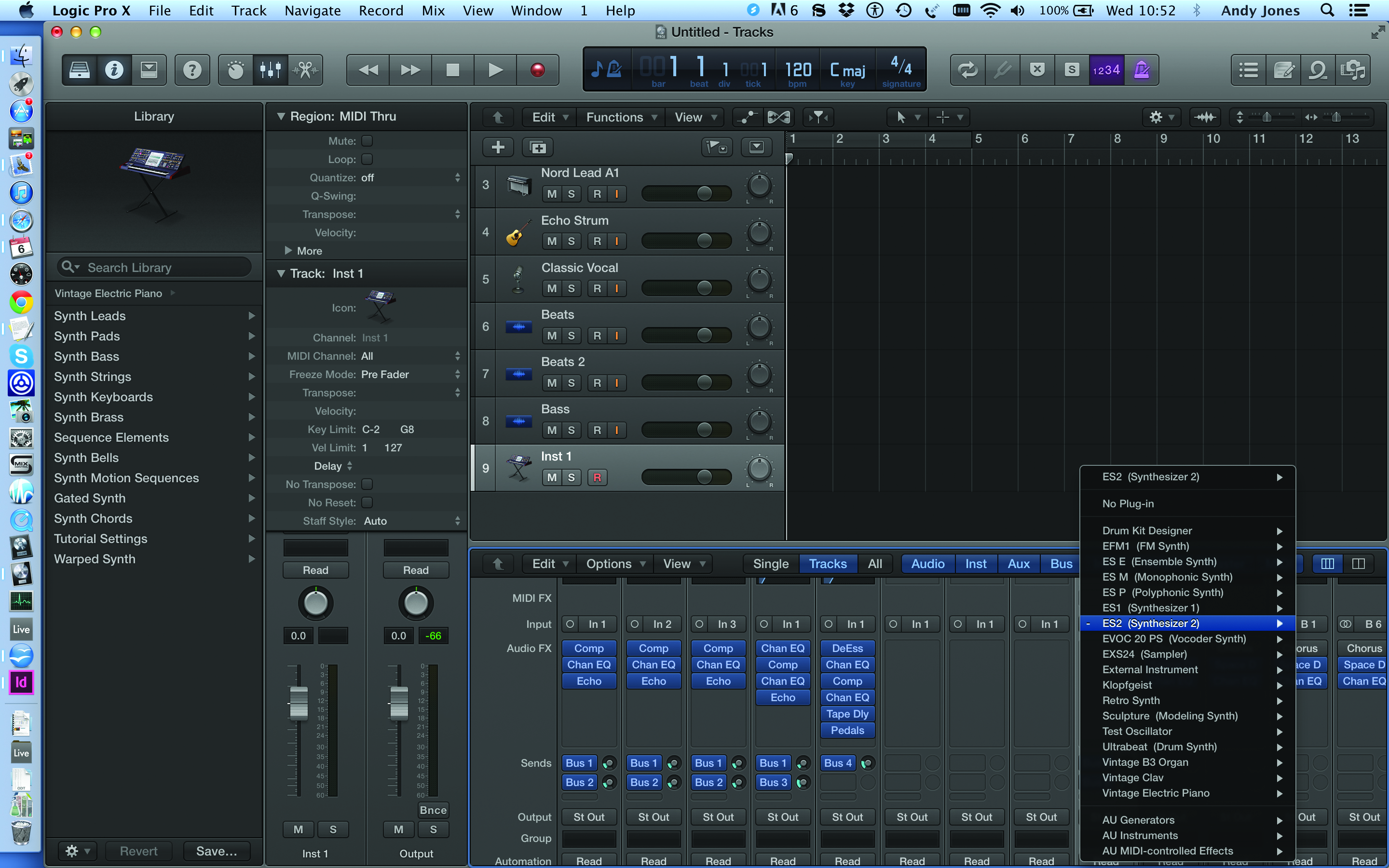
Task: Open the Loop Browser icon
Action: point(1317,70)
